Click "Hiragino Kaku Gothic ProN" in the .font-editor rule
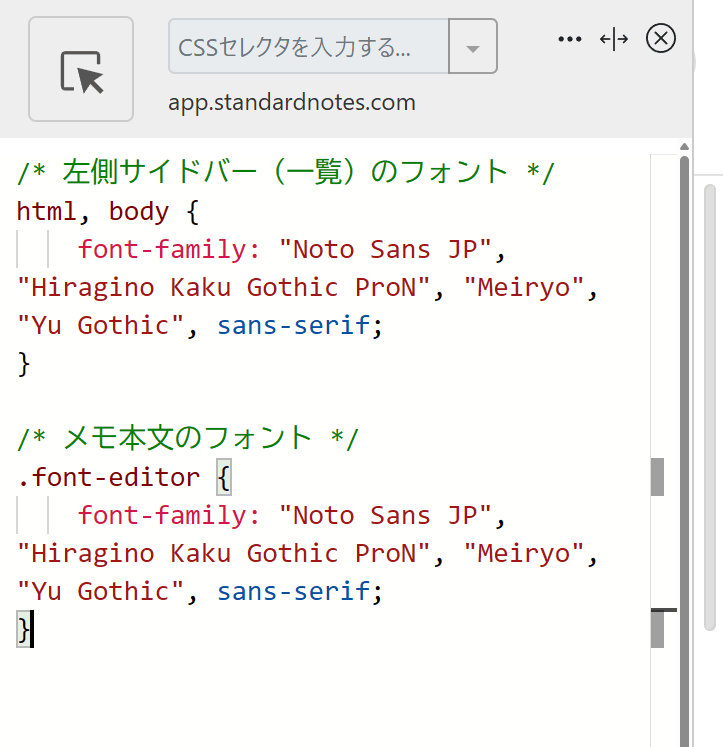The height and width of the screenshot is (747, 723). 223,554
